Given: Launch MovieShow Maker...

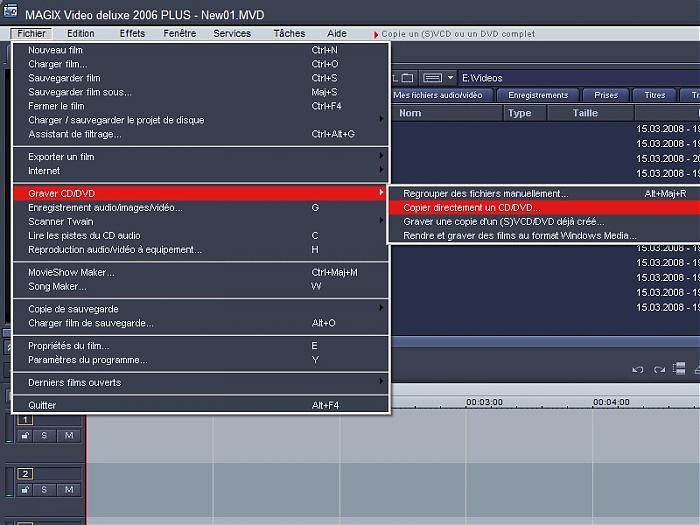Looking at the screenshot, I should pyautogui.click(x=201, y=272).
